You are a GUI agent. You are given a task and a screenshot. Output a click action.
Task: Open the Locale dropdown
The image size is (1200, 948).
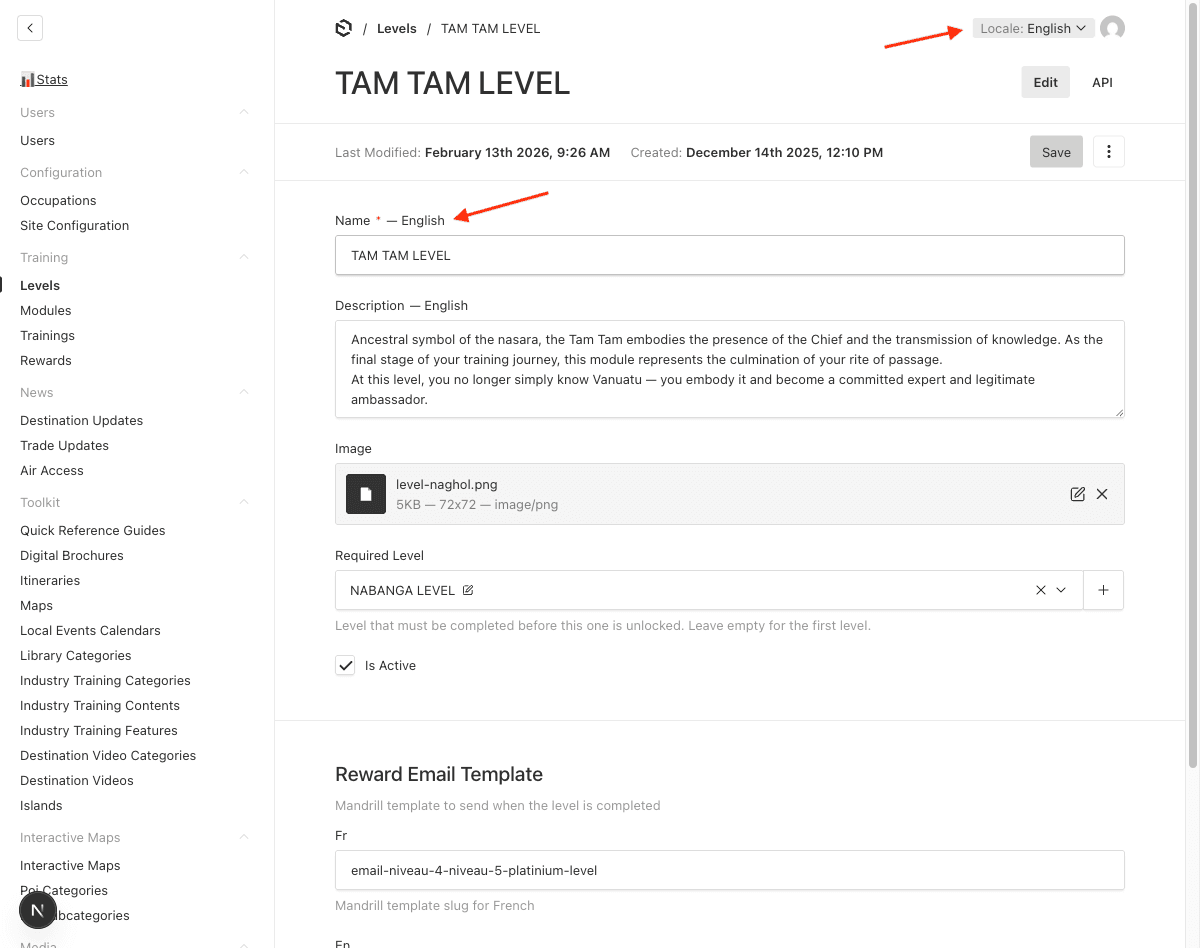click(x=1033, y=28)
